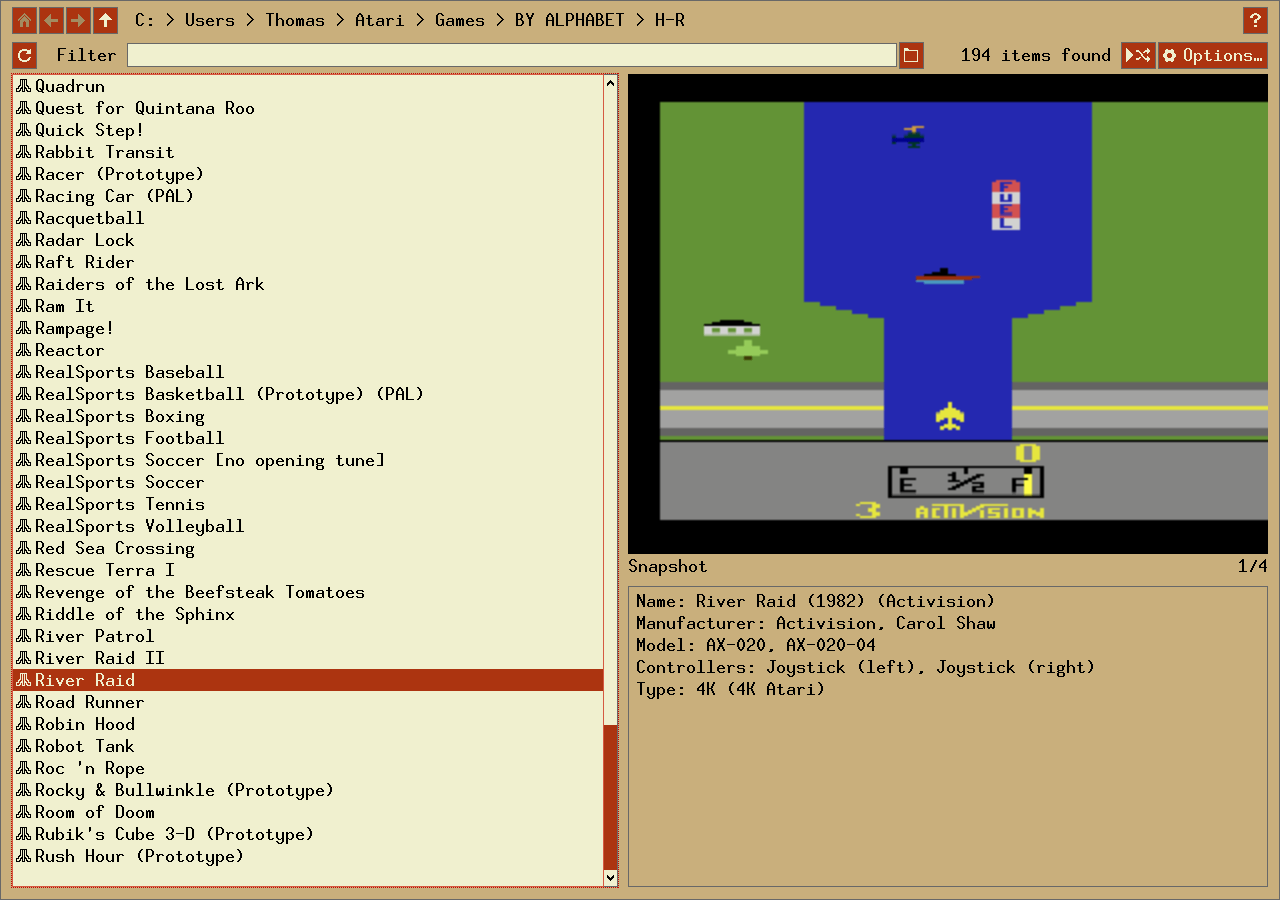Image resolution: width=1280 pixels, height=900 pixels.
Task: Jump to the C: drive breadcrumb
Action: (x=145, y=20)
